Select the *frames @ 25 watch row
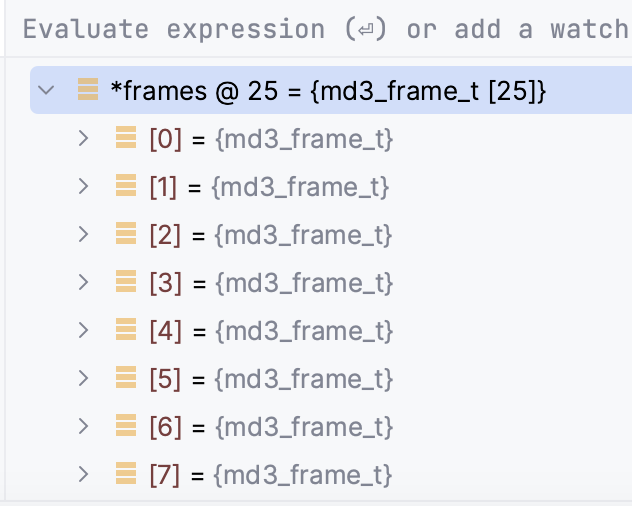632x506 pixels. tap(331, 90)
